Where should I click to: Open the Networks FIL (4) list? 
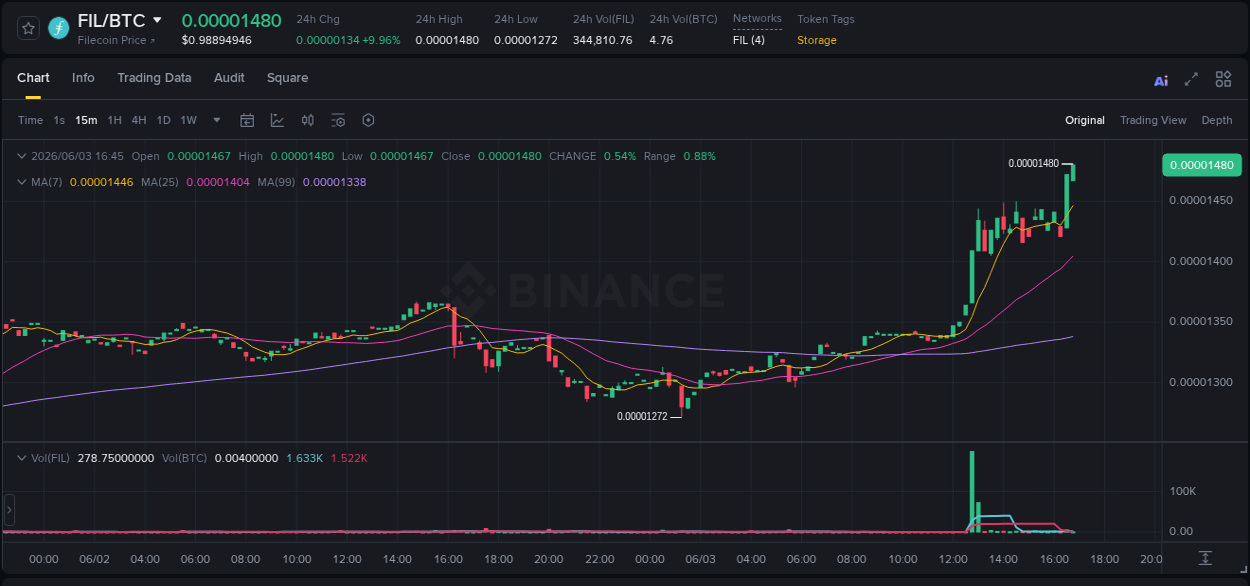tap(750, 40)
